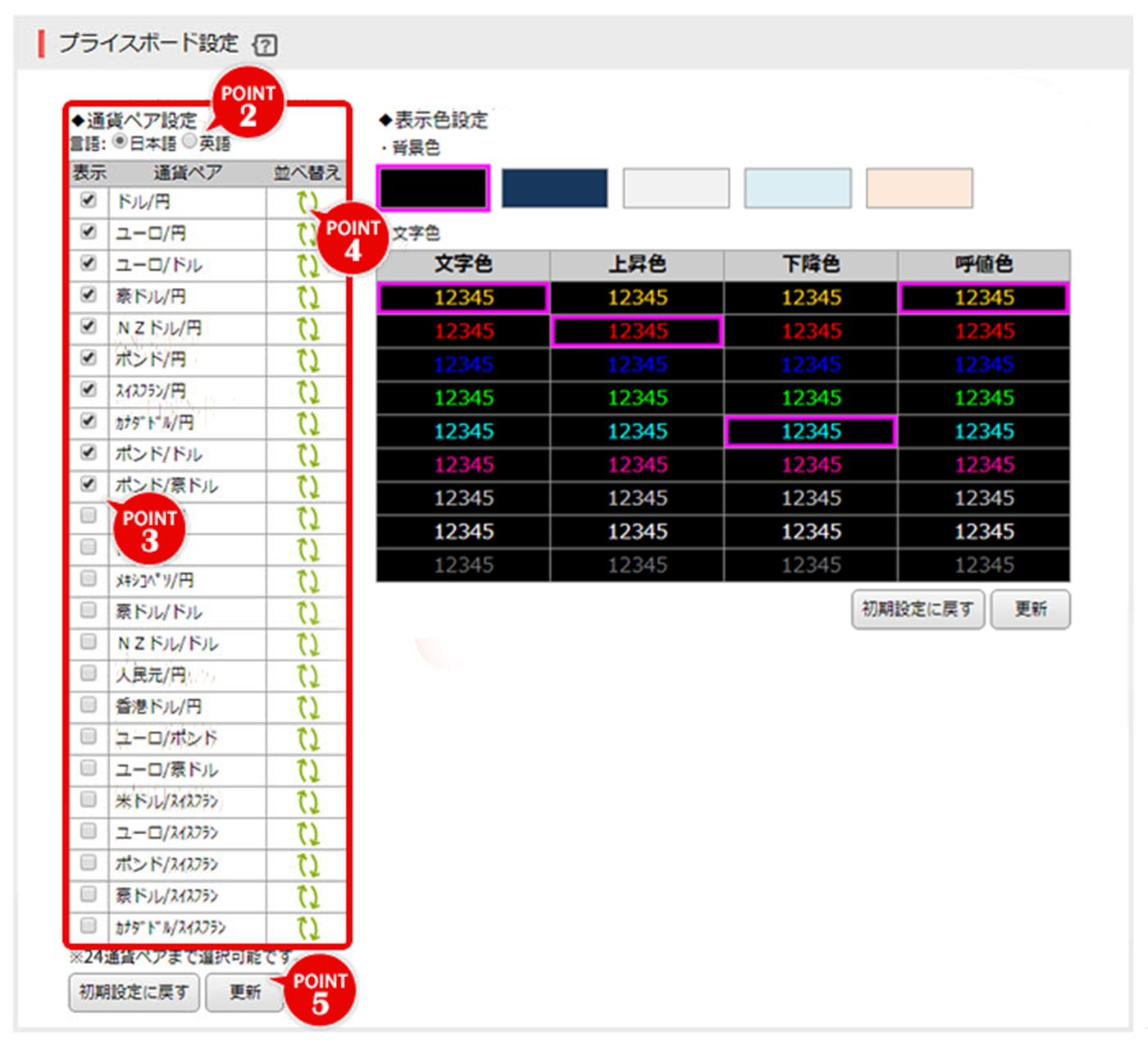This screenshot has height=1050, width=1148.
Task: Pick the red 上昇色 sample cell
Action: click(x=638, y=331)
